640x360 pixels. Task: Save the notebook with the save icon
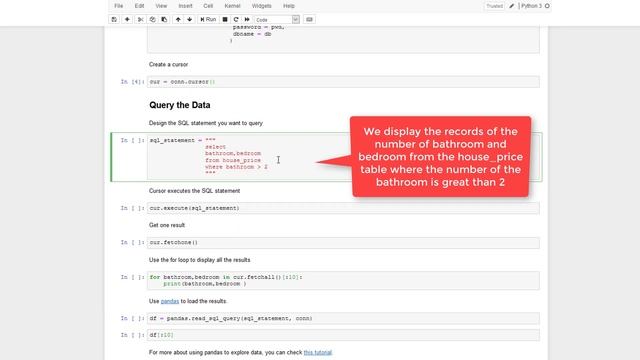[x=114, y=20]
